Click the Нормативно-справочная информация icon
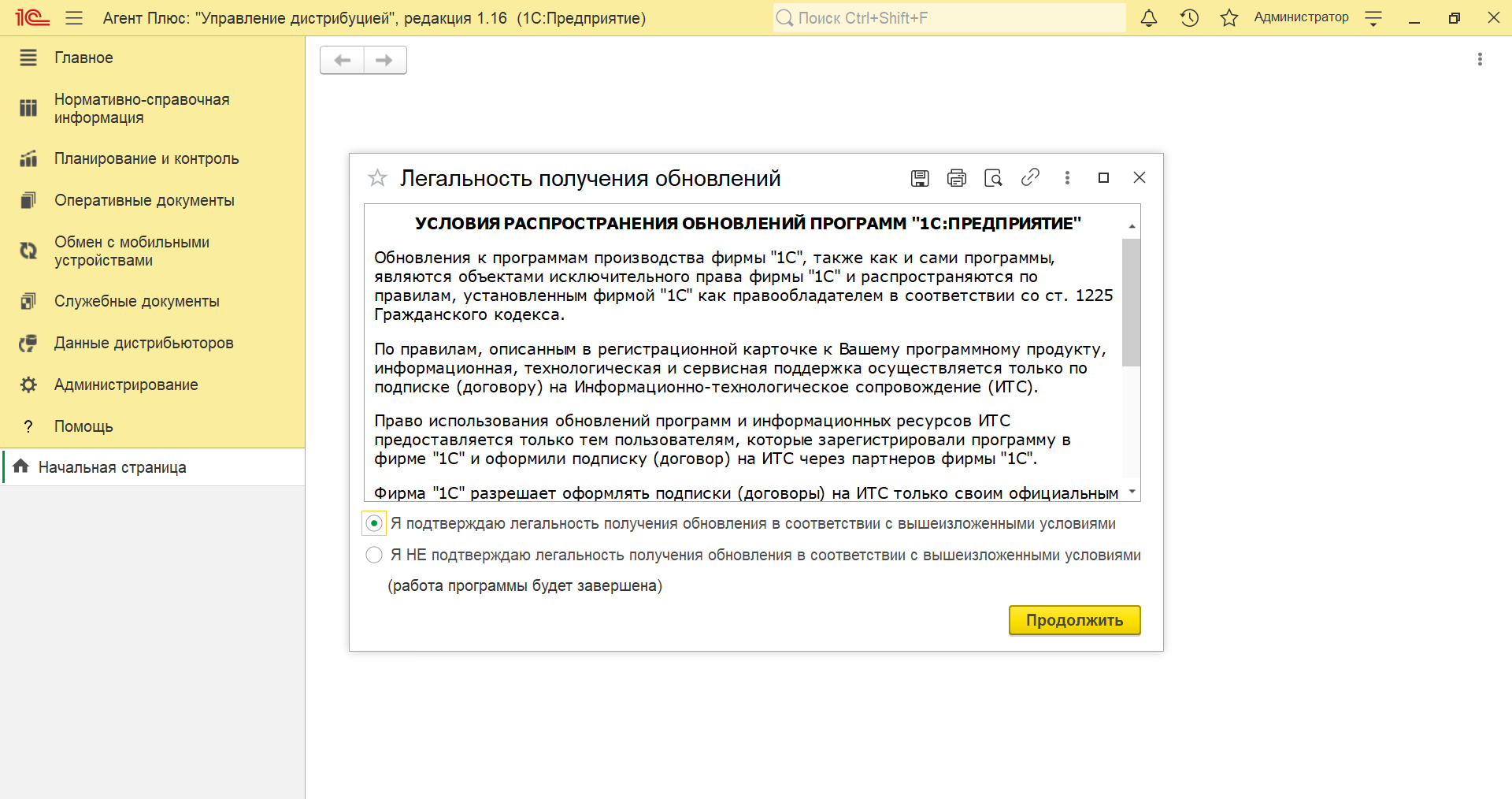The image size is (1512, 799). click(28, 108)
